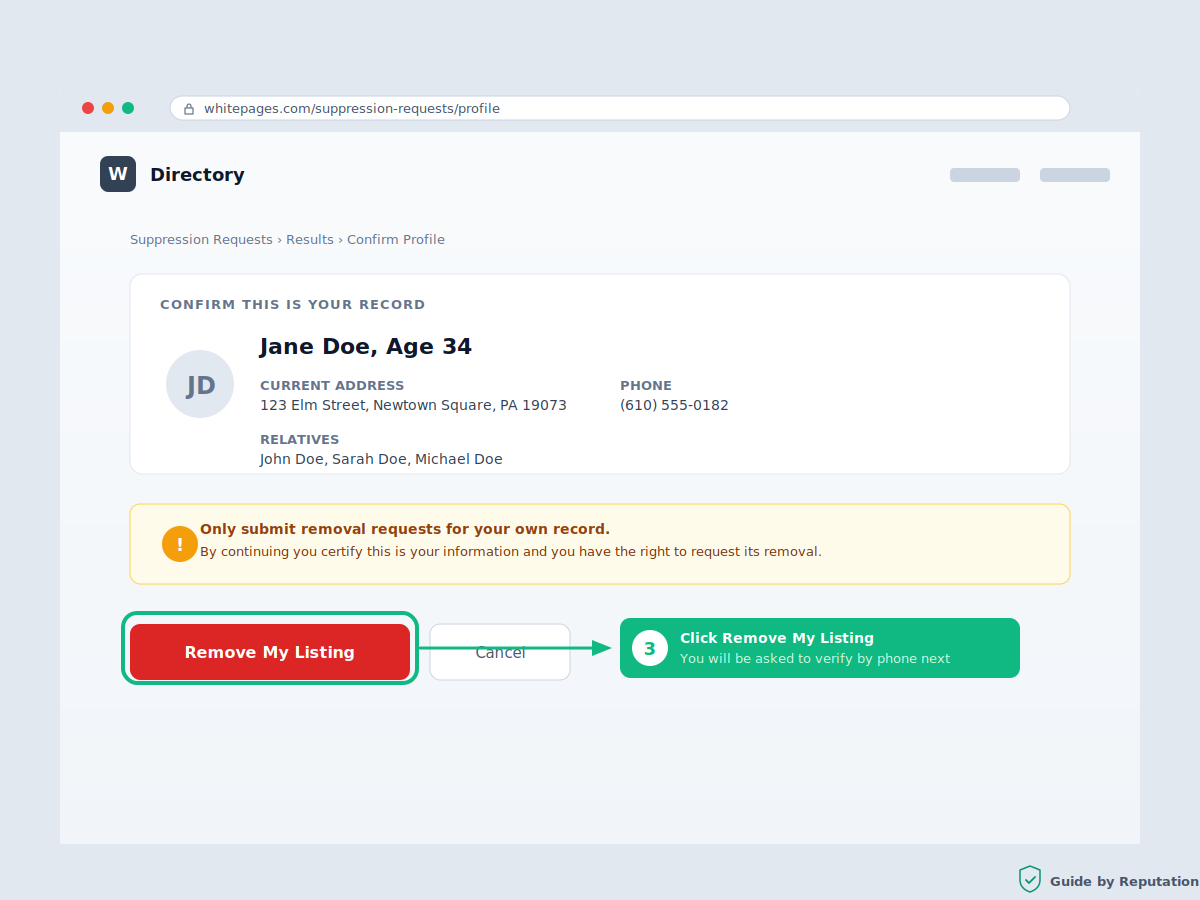Click the CONFIRM THIS IS YOUR RECORD heading
The width and height of the screenshot is (1200, 900).
(x=293, y=304)
